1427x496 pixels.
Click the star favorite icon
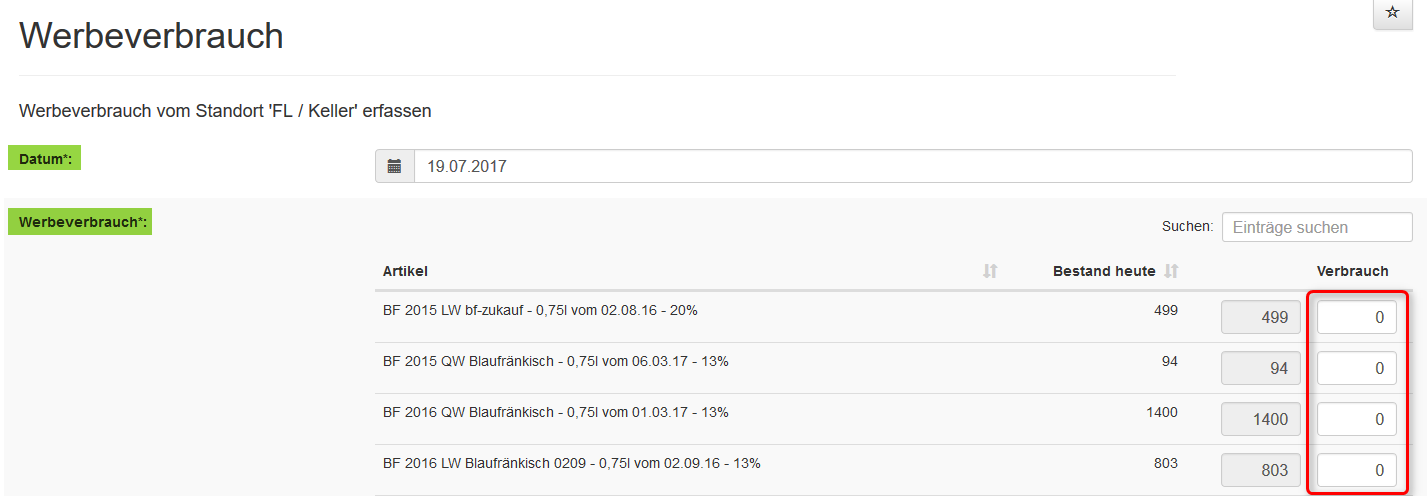coord(1392,13)
